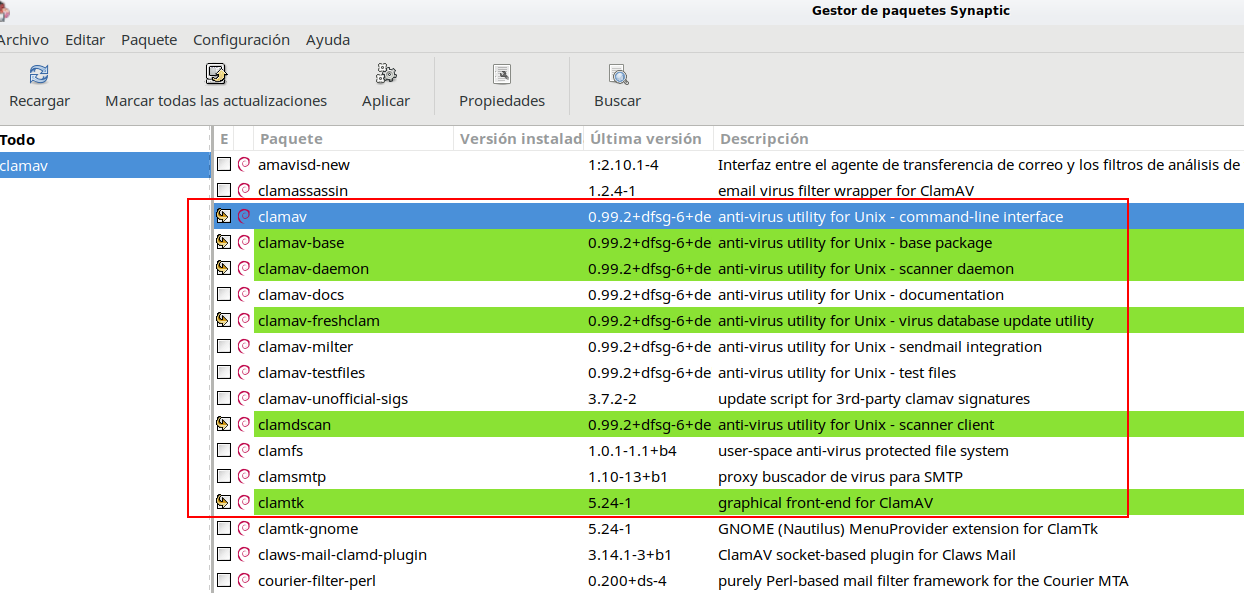The height and width of the screenshot is (593, 1244).
Task: Click description 'email virus filter wrapper for ClamAV'
Action: 846,191
